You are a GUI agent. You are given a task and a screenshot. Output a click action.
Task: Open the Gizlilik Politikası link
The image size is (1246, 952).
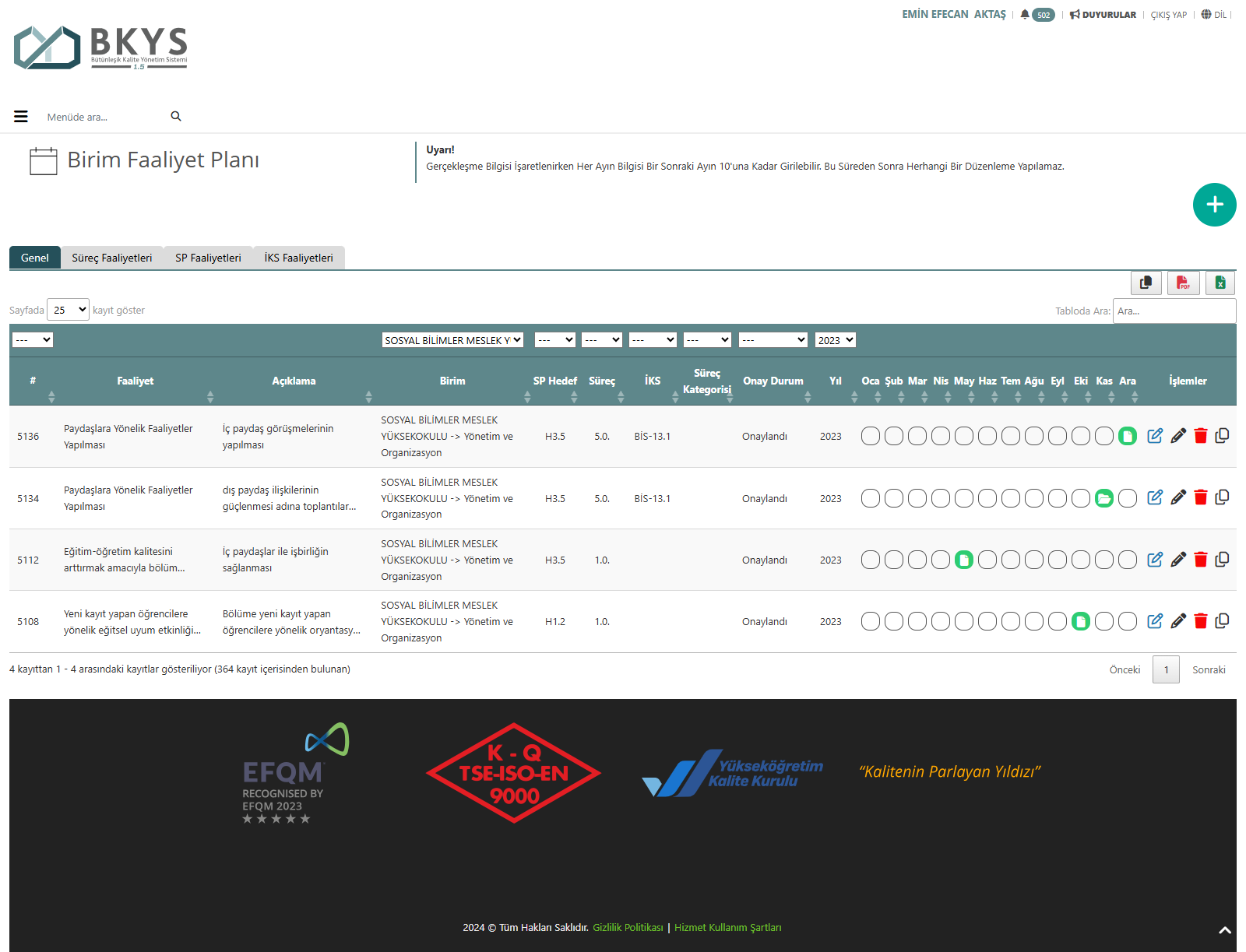pyautogui.click(x=628, y=927)
